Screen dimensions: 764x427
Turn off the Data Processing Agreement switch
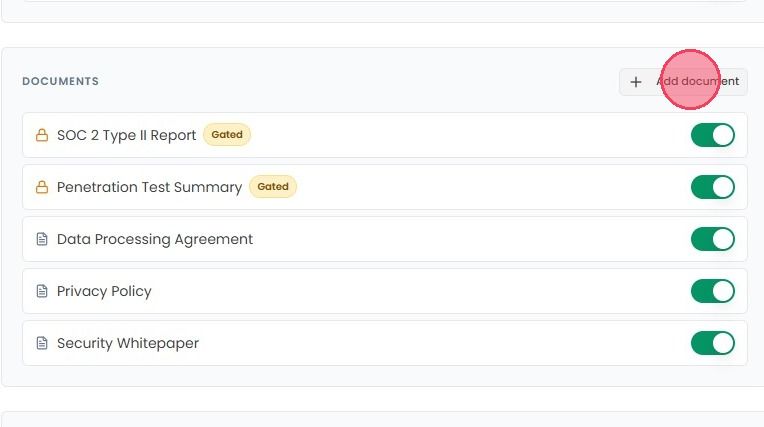712,239
